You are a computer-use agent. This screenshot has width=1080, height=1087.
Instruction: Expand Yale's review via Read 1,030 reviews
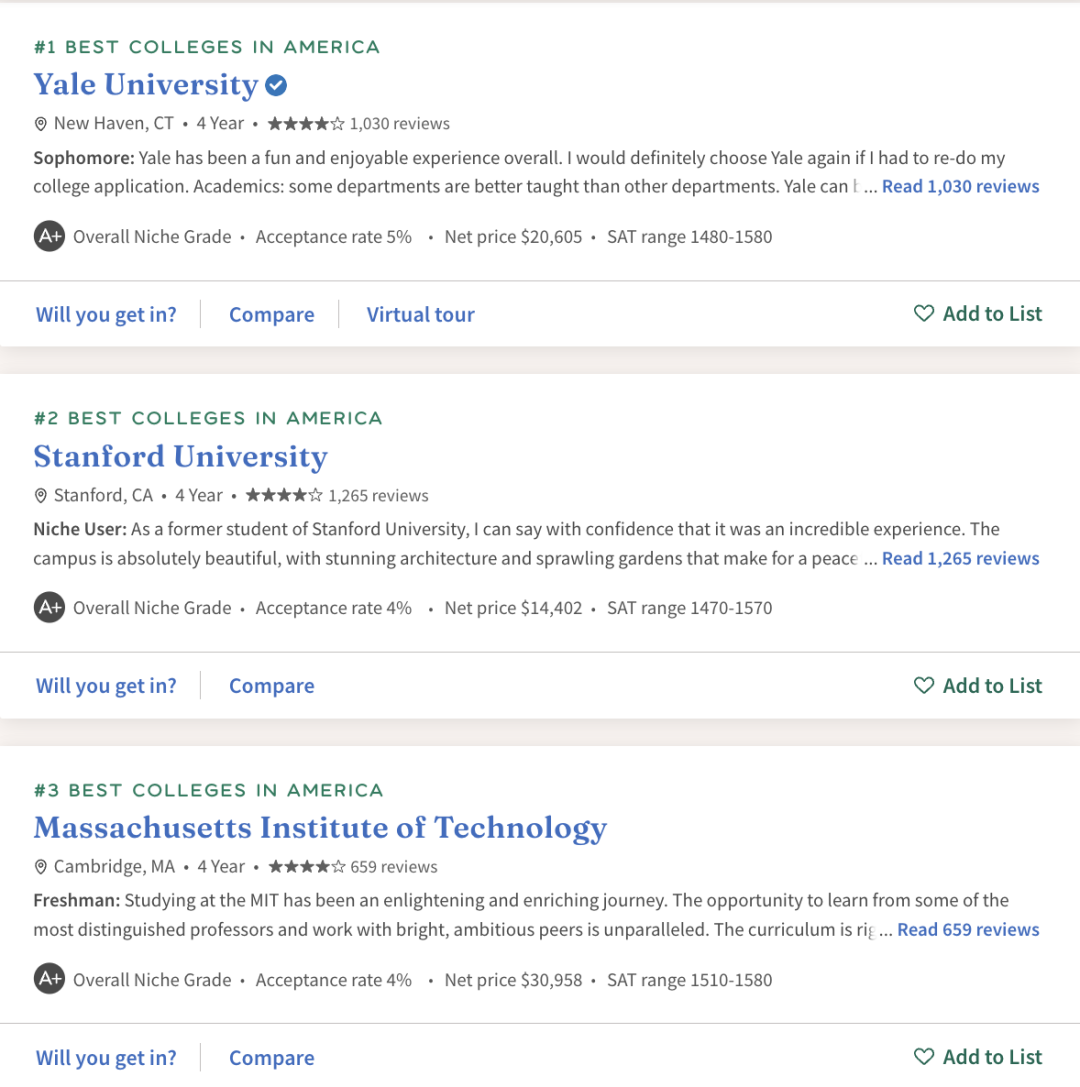point(960,187)
